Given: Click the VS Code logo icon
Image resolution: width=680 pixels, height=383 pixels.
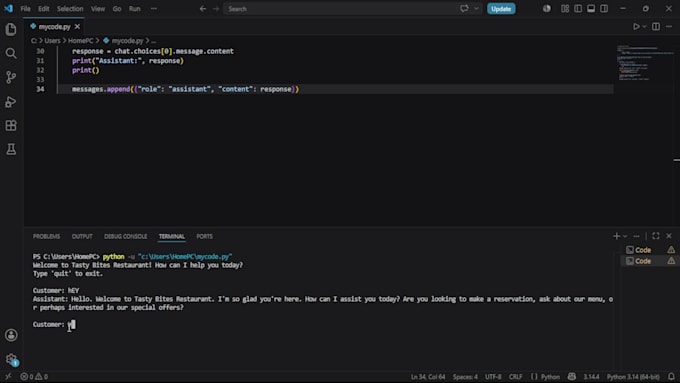Looking at the screenshot, I should click(x=8, y=8).
